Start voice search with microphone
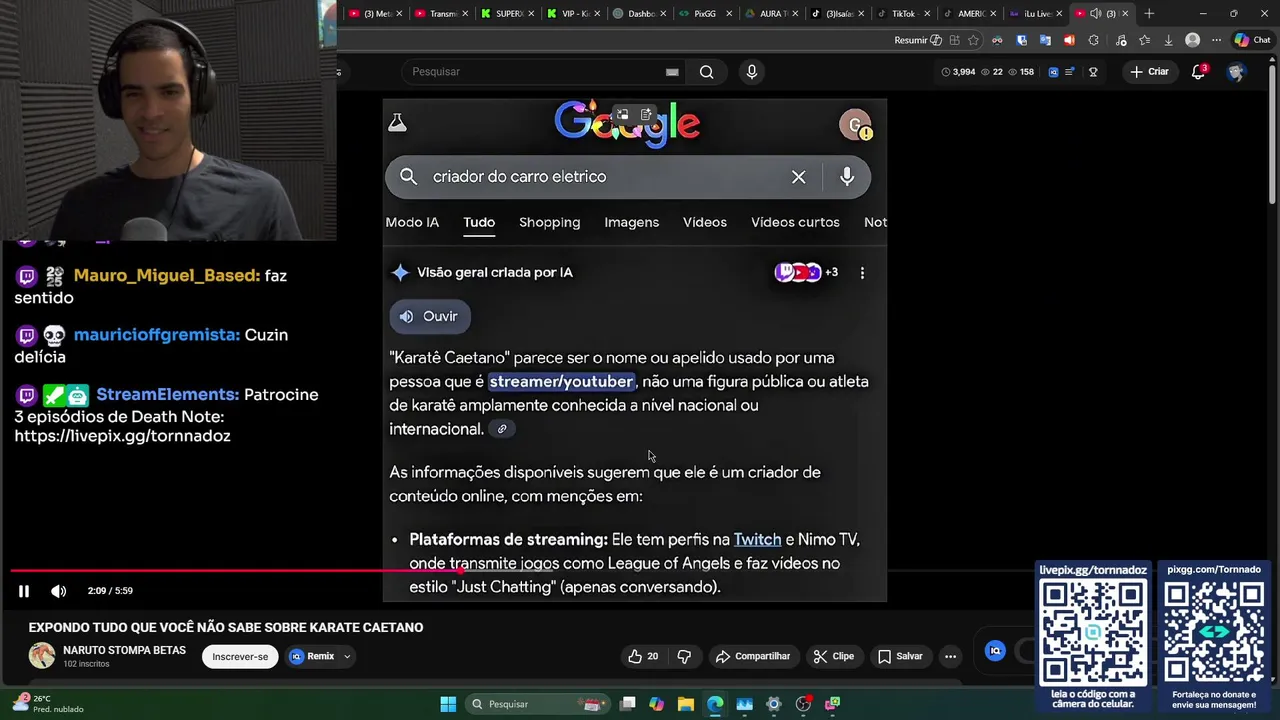This screenshot has height=720, width=1280. (x=752, y=72)
